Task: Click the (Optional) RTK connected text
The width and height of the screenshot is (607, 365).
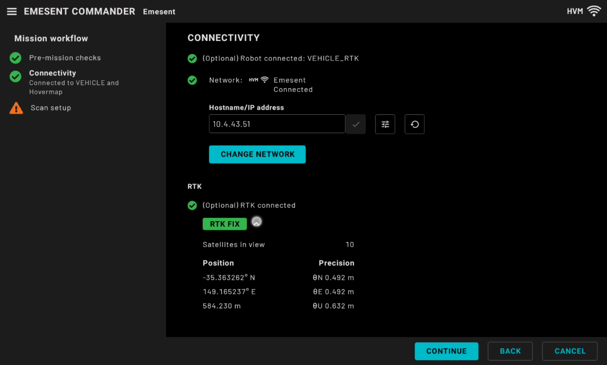Action: pyautogui.click(x=249, y=206)
